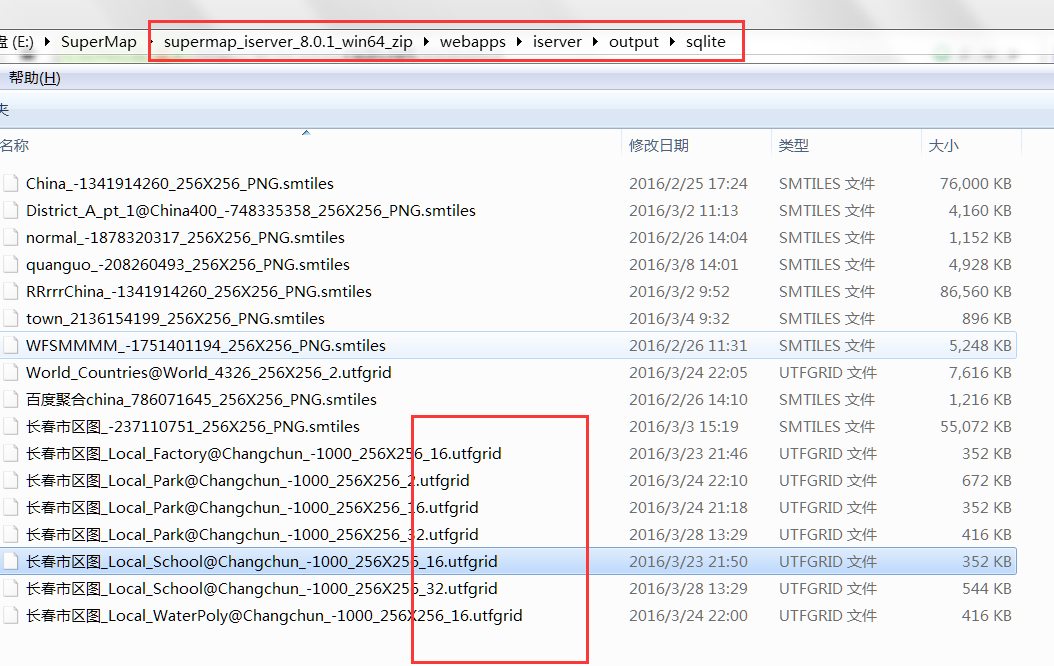Screen dimensions: 1054x666
Task: Click file icon of Local_School 256X256_32 utfgrid
Action: [10, 588]
